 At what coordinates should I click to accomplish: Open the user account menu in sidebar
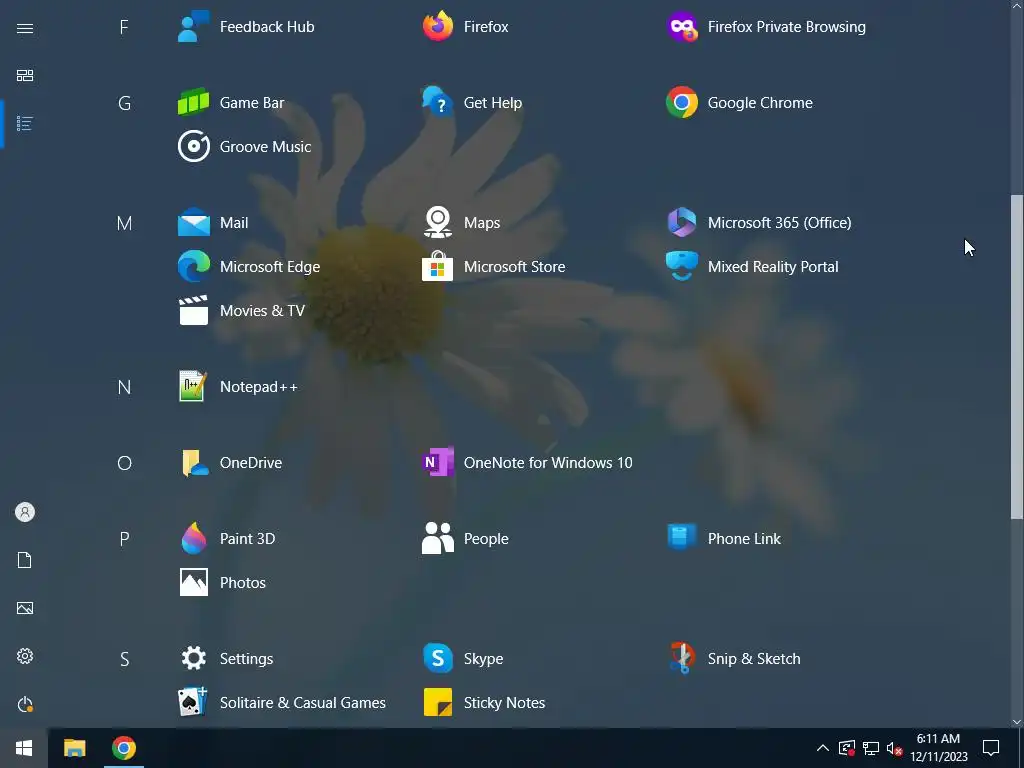point(25,512)
